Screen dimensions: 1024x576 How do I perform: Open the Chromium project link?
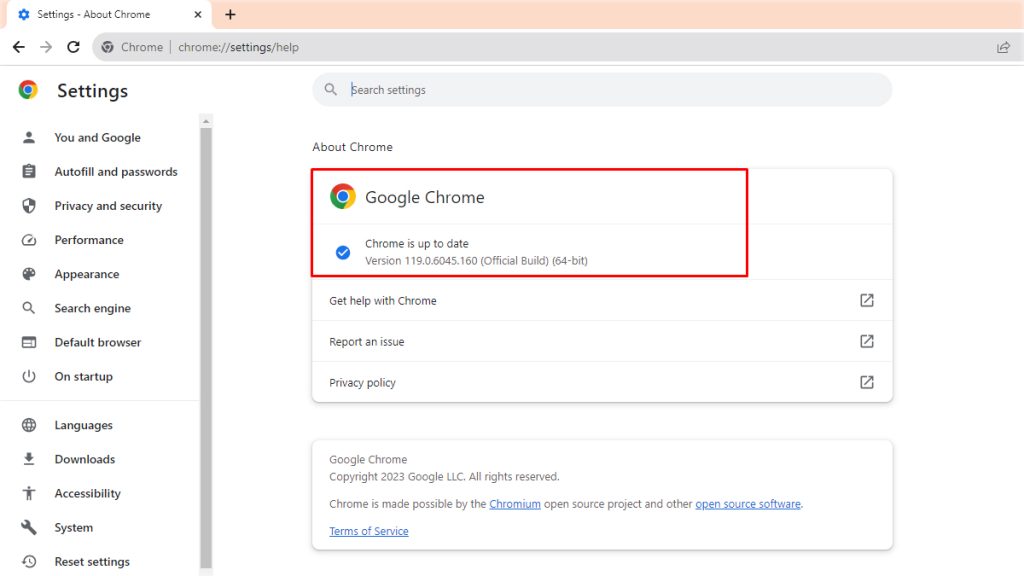point(515,504)
